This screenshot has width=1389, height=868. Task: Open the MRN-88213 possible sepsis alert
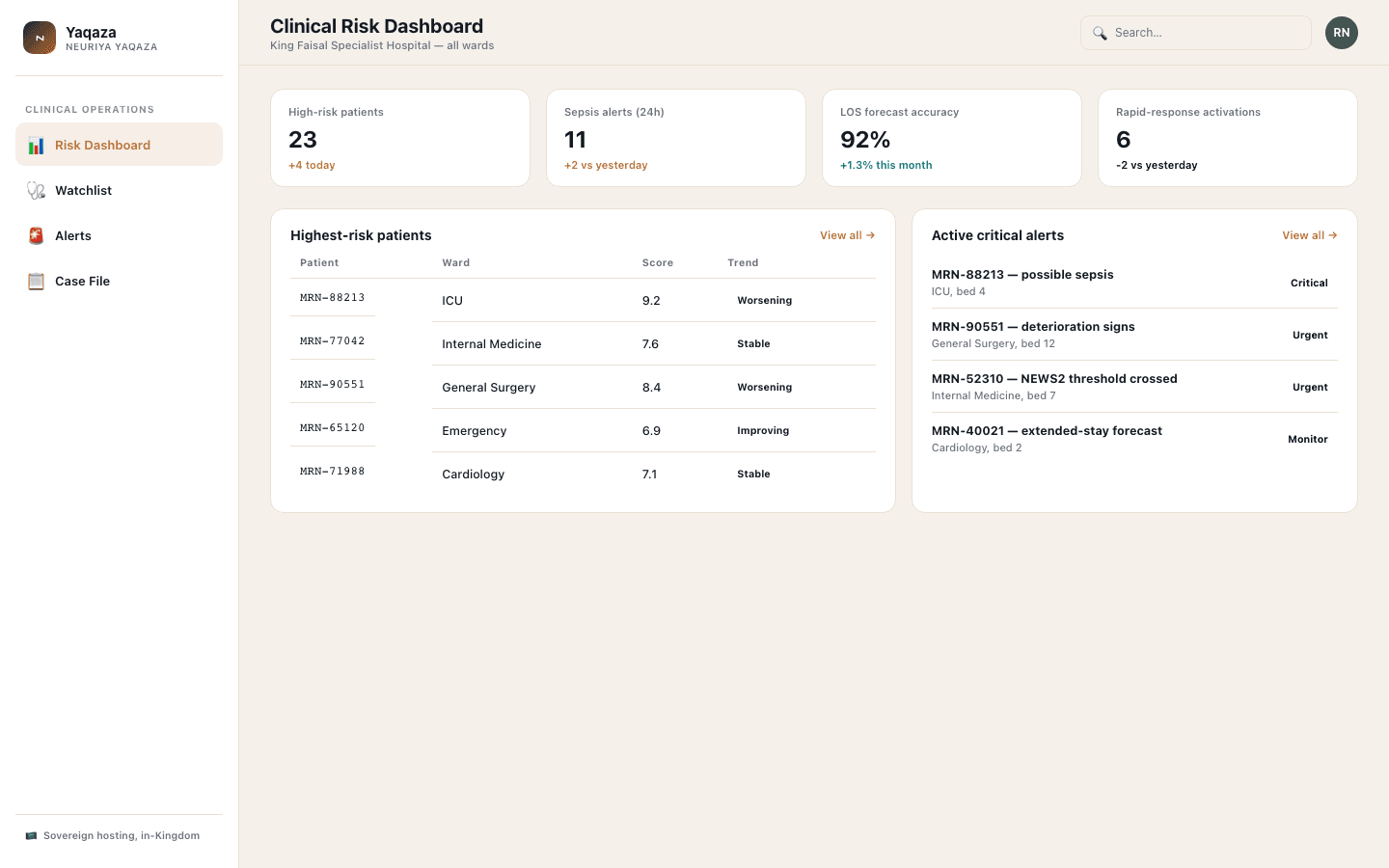click(1134, 283)
